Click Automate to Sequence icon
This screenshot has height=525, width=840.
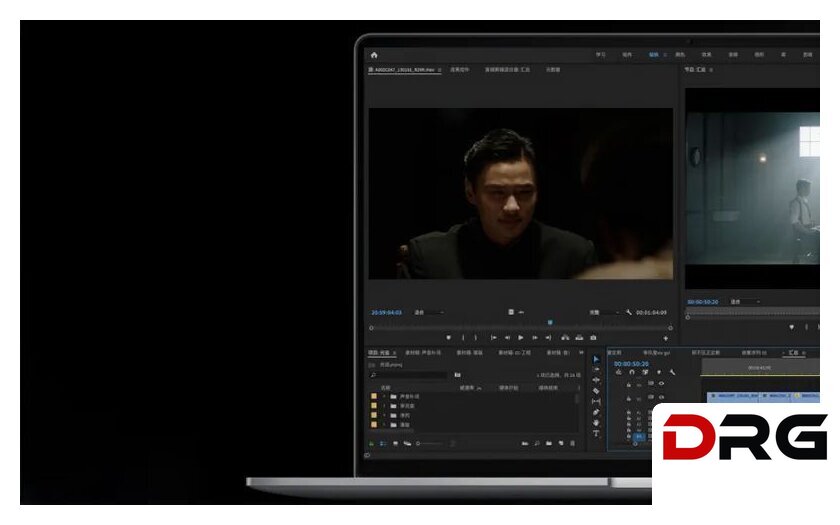tap(525, 444)
